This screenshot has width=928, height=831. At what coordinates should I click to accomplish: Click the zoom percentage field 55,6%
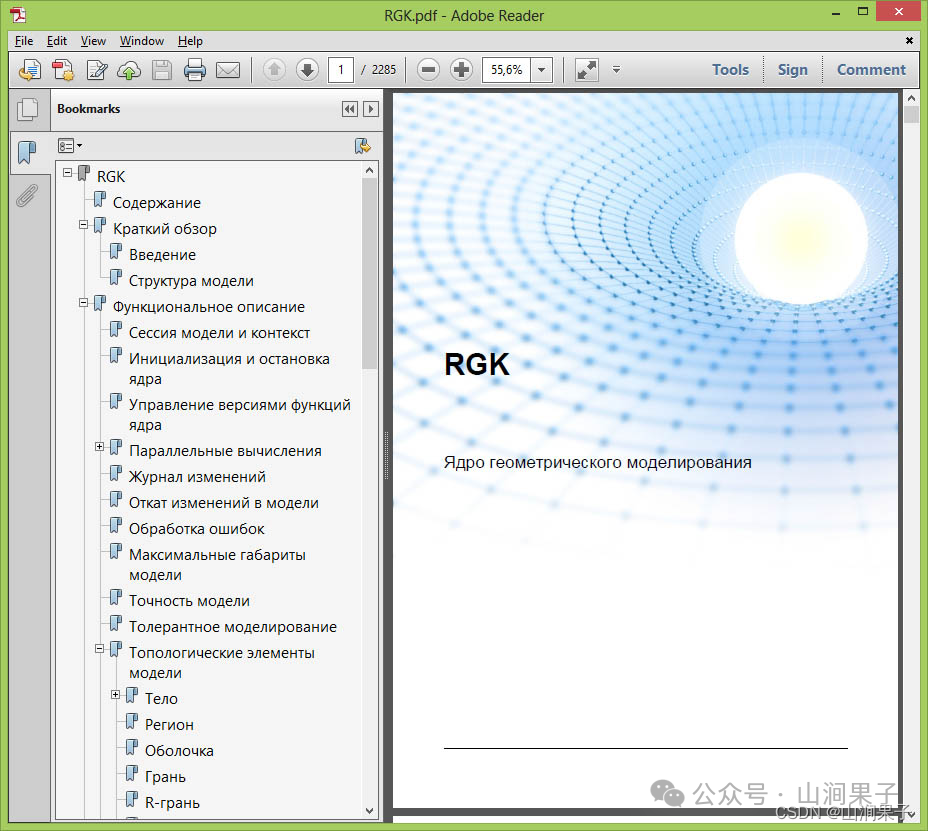click(x=507, y=70)
